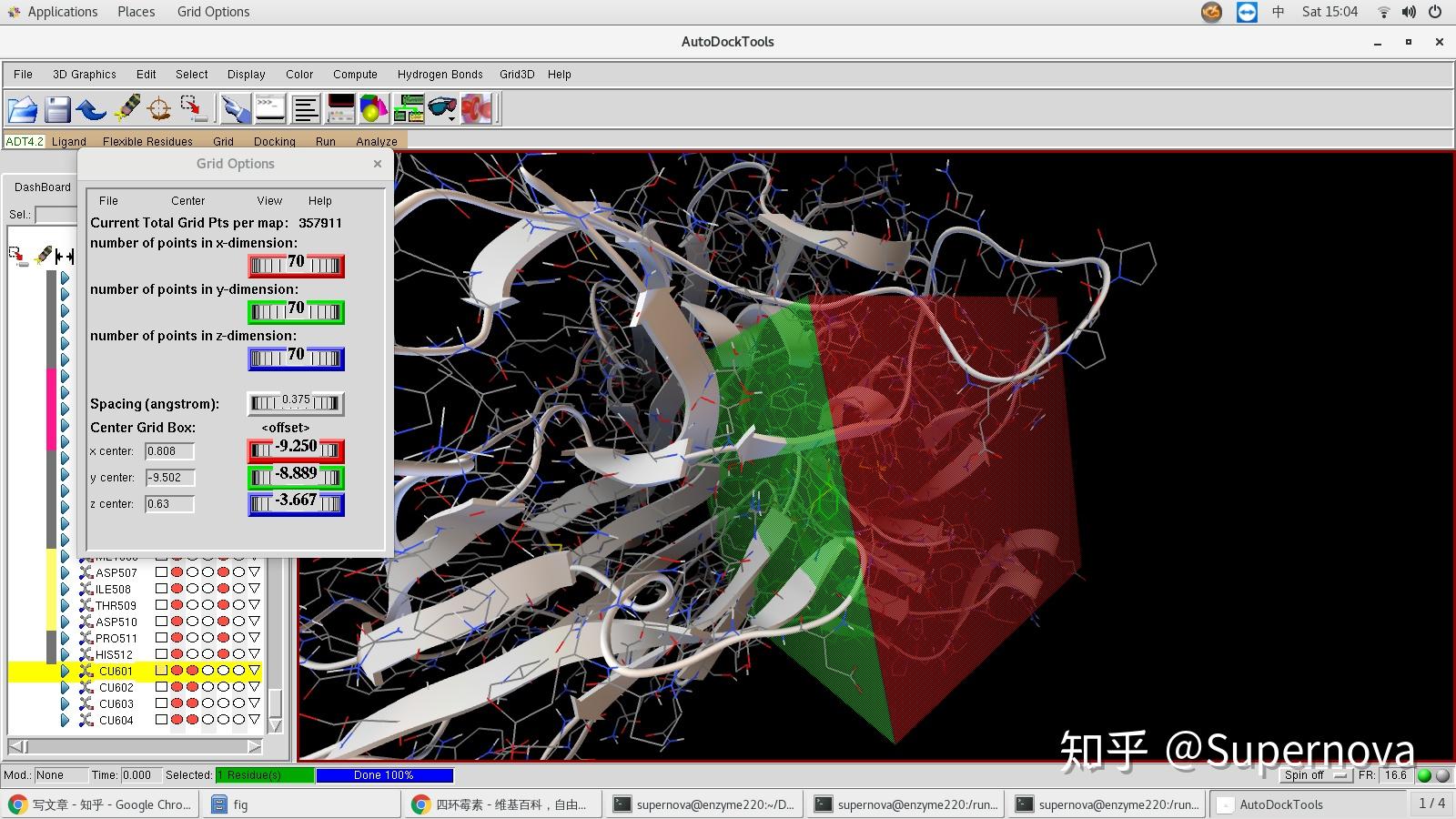Open the Hydrogen Bonds menu
1456x819 pixels.
pyautogui.click(x=440, y=75)
